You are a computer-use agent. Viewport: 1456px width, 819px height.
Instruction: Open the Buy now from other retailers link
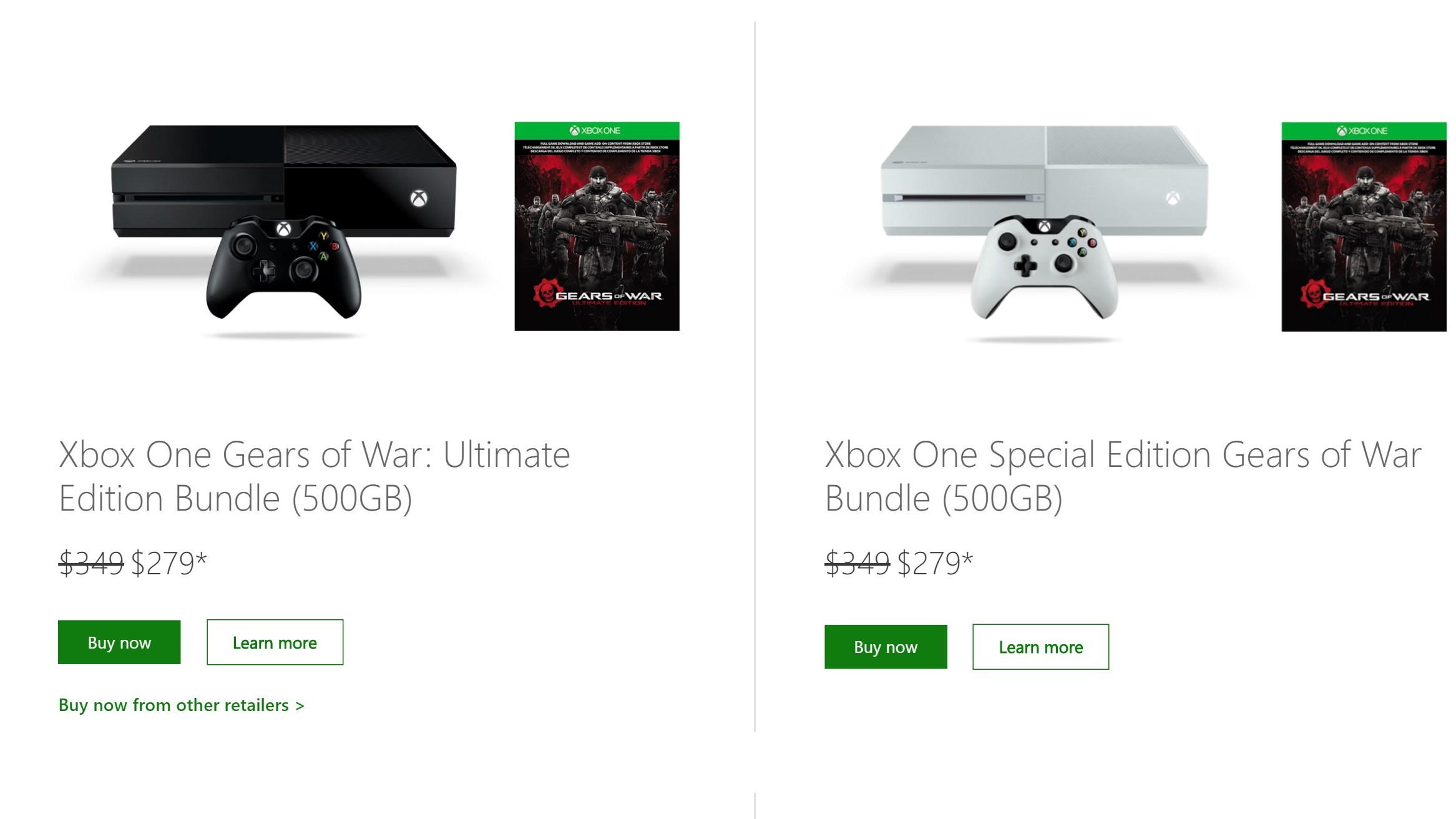[173, 705]
